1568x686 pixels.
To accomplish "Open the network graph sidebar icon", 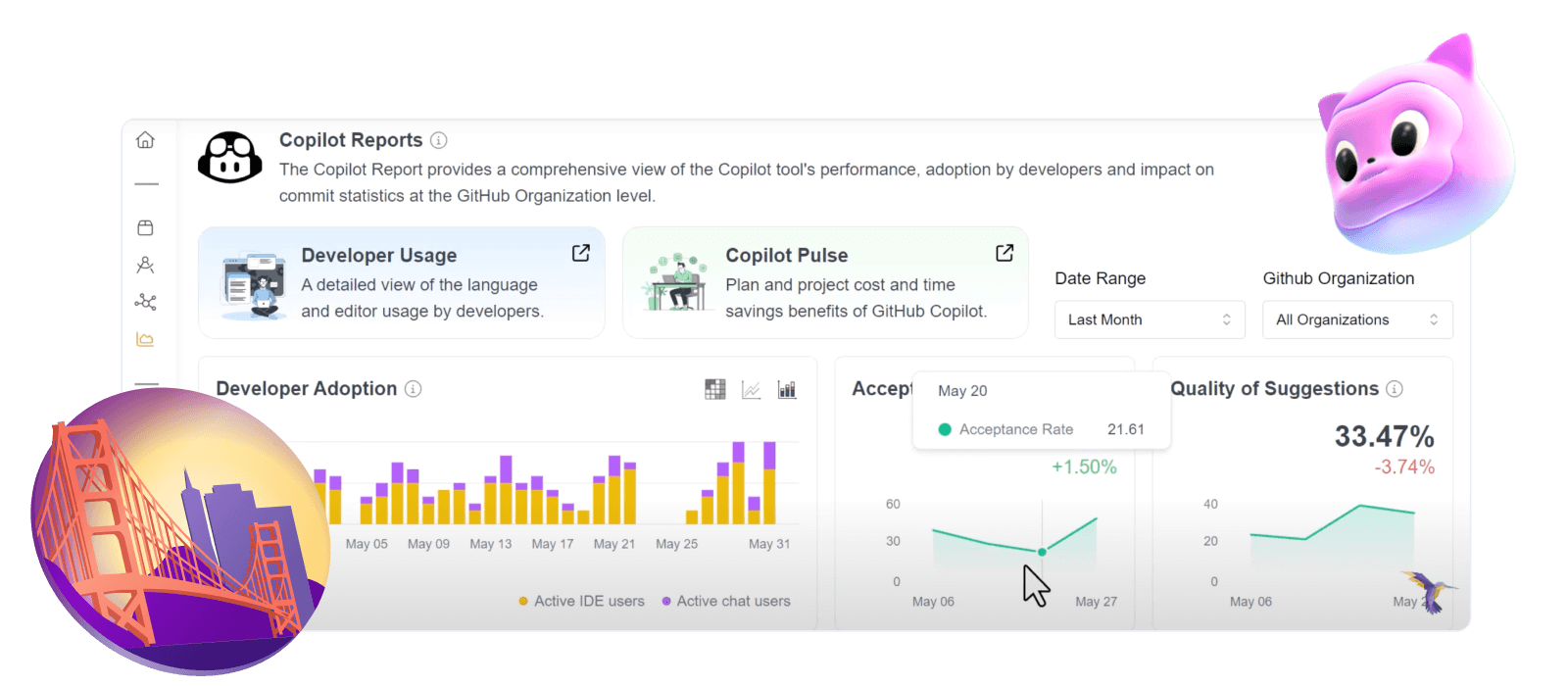I will click(145, 302).
